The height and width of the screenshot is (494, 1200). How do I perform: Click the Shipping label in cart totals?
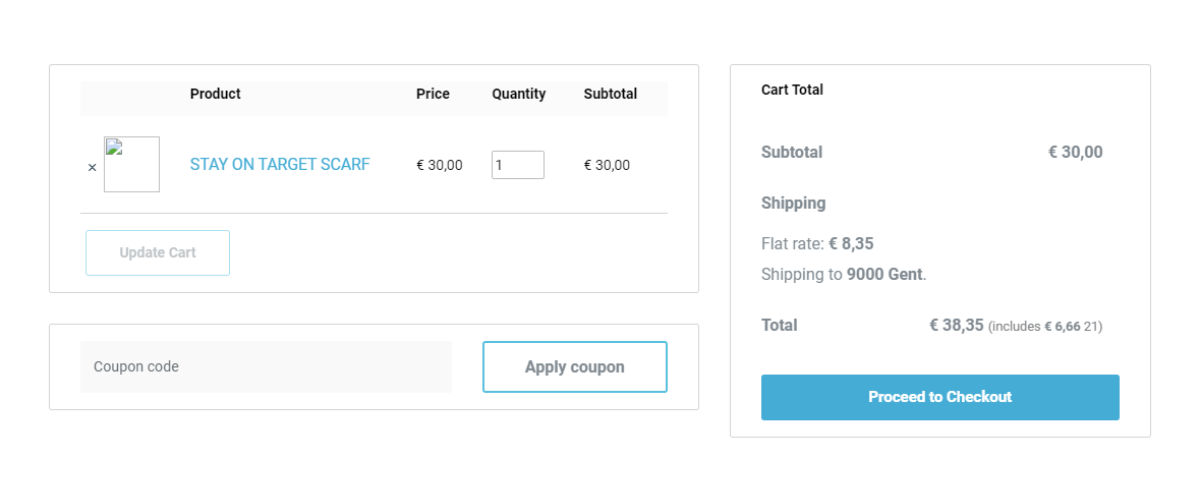pyautogui.click(x=793, y=203)
